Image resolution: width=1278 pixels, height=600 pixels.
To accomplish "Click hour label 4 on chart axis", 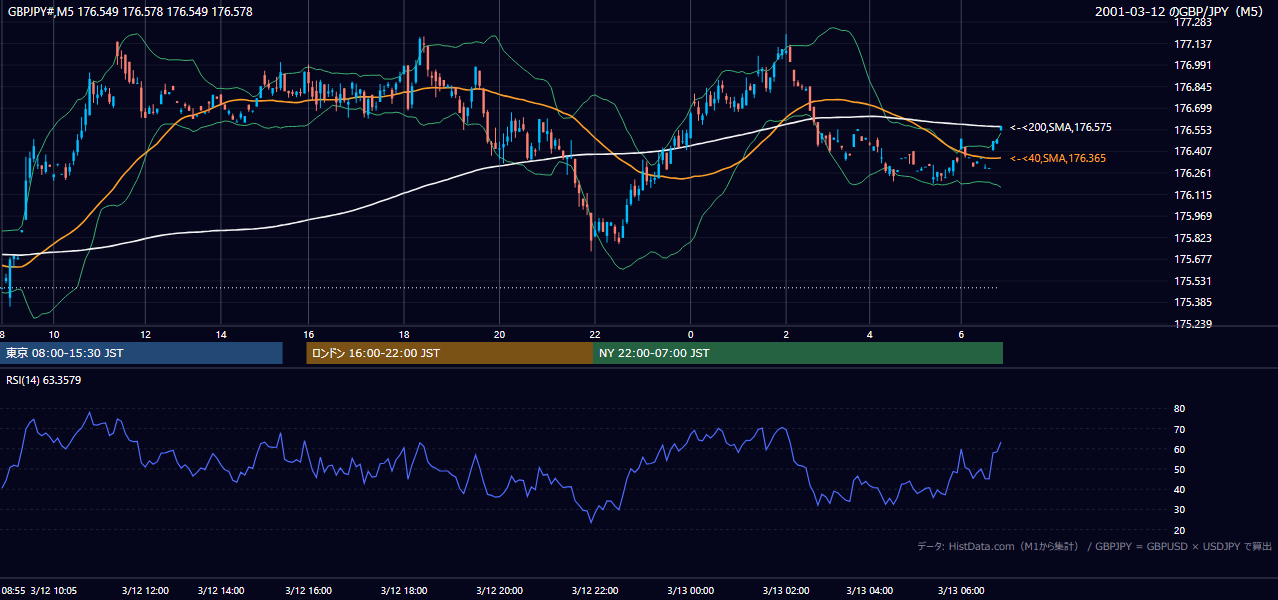I will 870,334.
